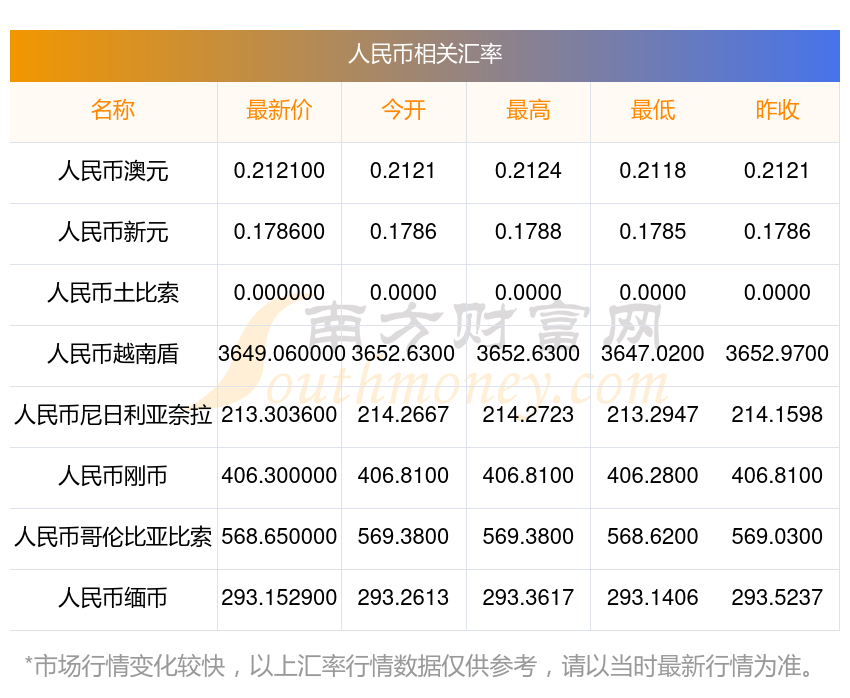850x698 pixels.
Task: Click the 406.2800 low value
Action: pos(653,476)
